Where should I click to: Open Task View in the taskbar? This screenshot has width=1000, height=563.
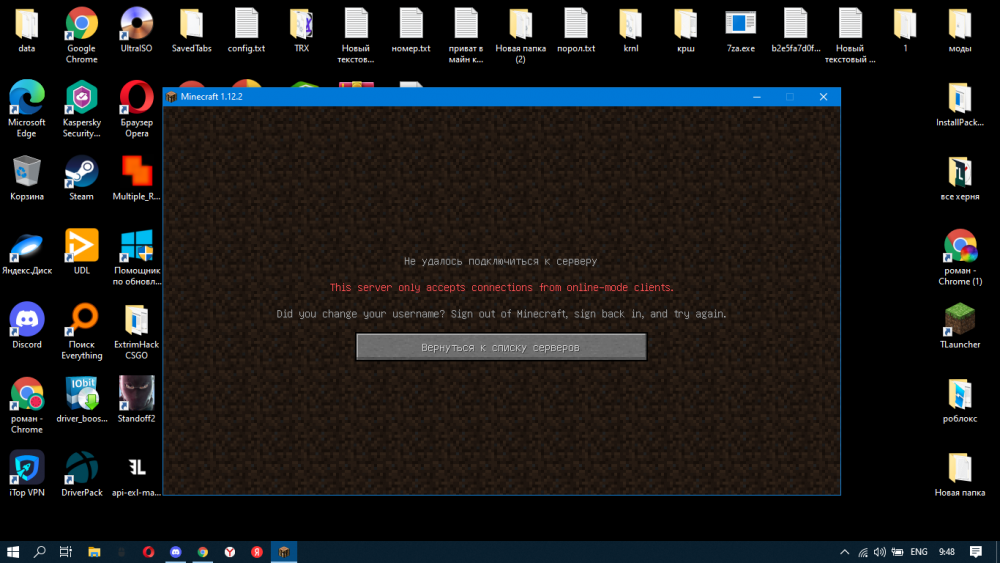pyautogui.click(x=66, y=552)
